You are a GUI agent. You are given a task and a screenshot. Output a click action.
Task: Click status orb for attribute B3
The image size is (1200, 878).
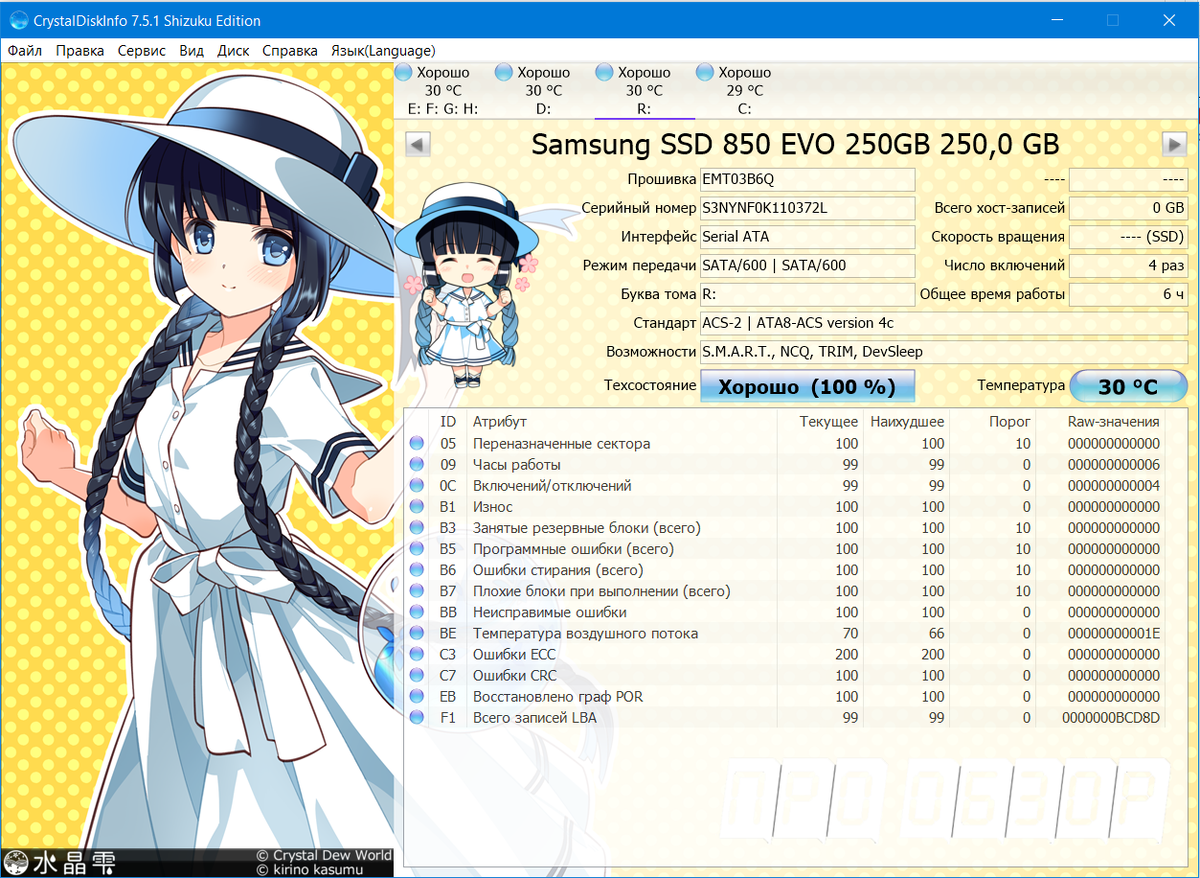click(x=417, y=528)
